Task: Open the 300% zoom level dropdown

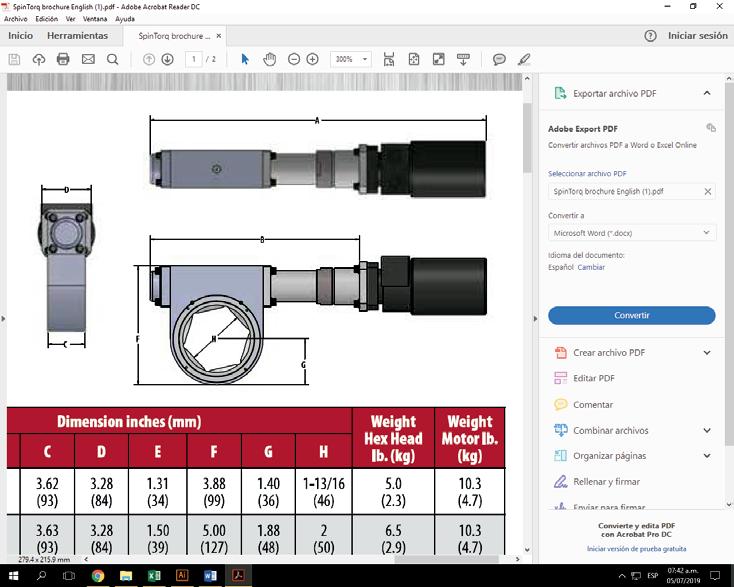Action: [349, 59]
